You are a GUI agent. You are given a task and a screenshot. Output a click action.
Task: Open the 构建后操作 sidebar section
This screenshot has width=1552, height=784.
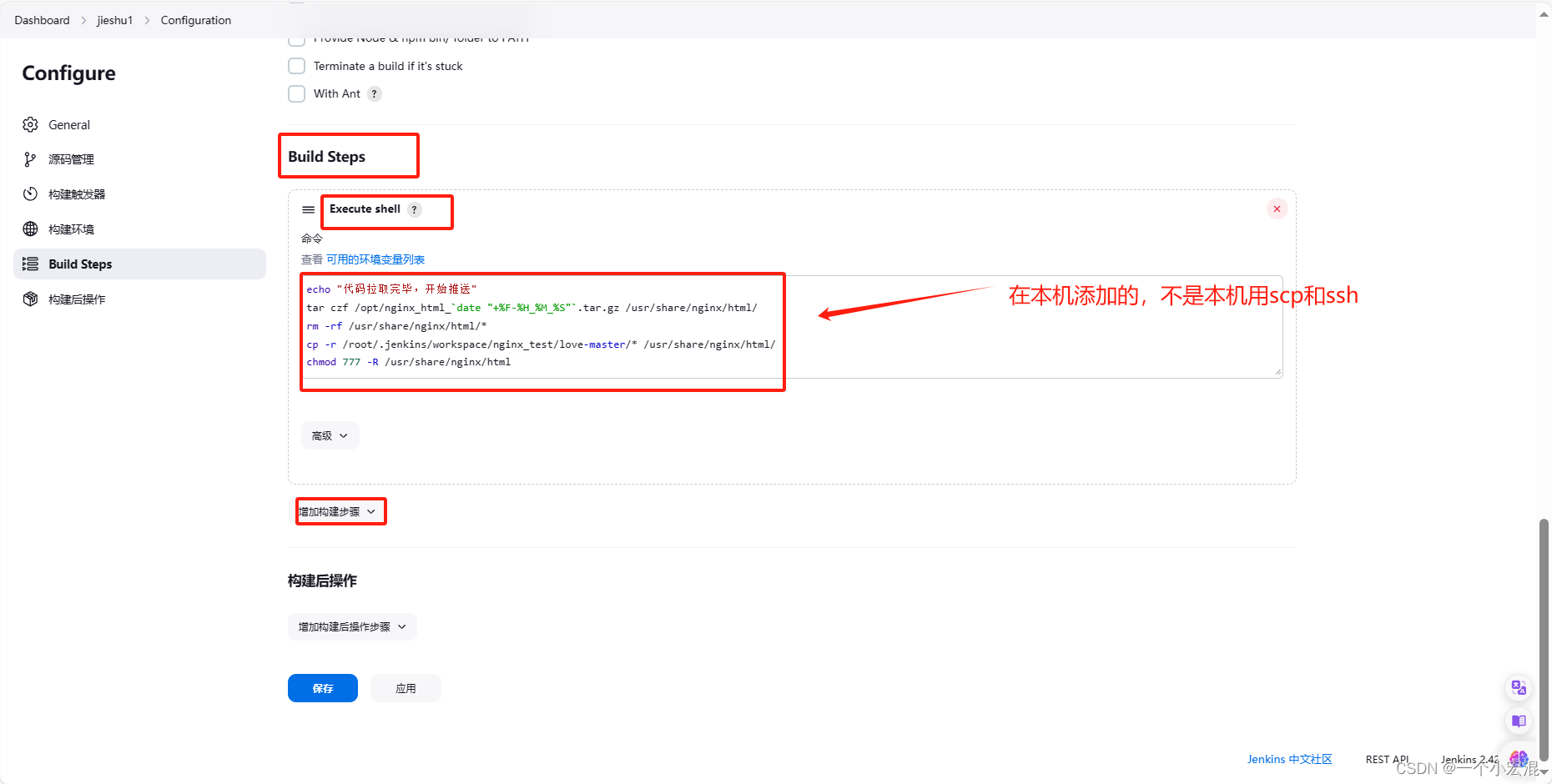(x=75, y=299)
